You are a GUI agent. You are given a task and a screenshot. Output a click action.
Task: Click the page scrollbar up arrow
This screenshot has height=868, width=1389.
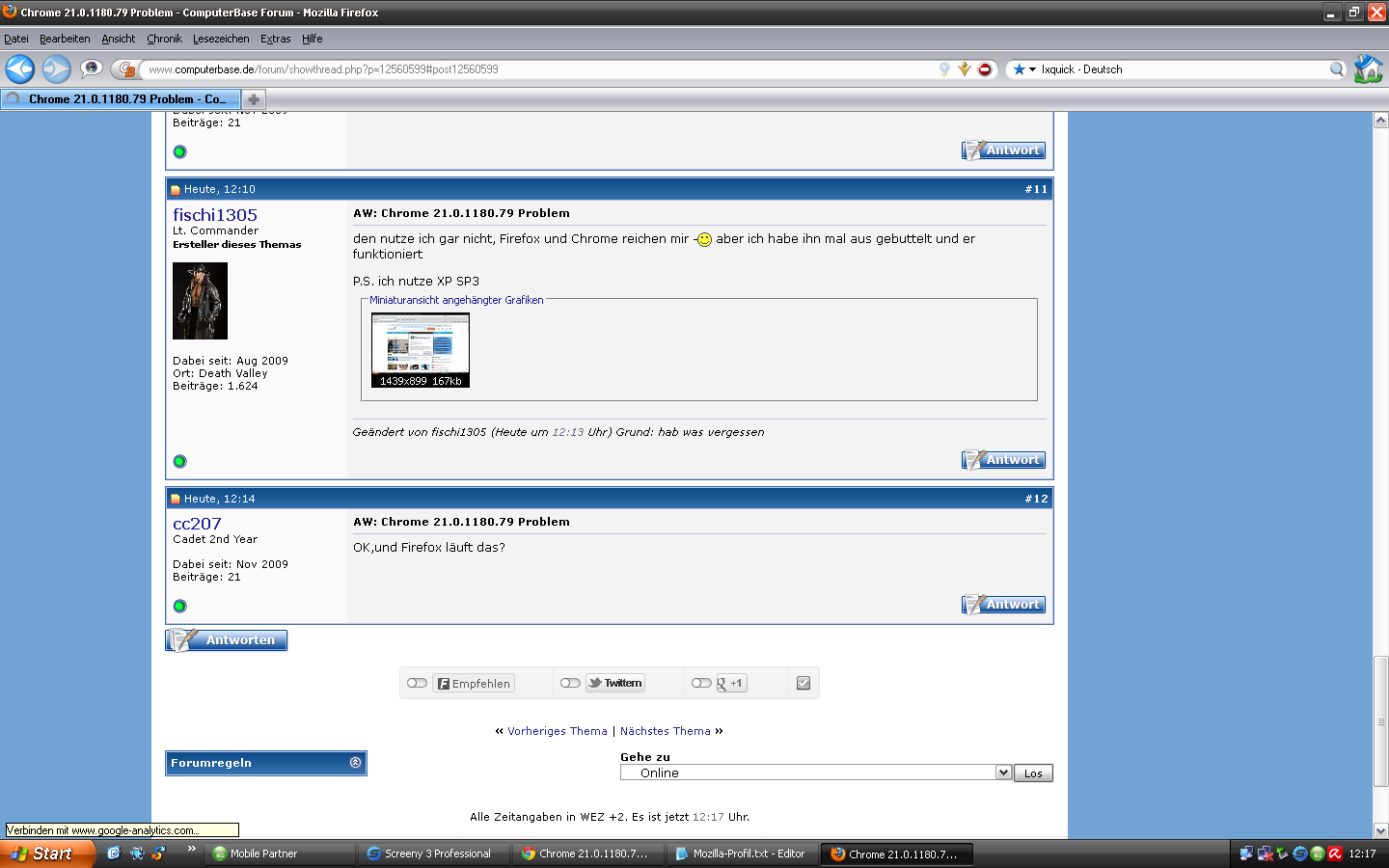(x=1381, y=120)
